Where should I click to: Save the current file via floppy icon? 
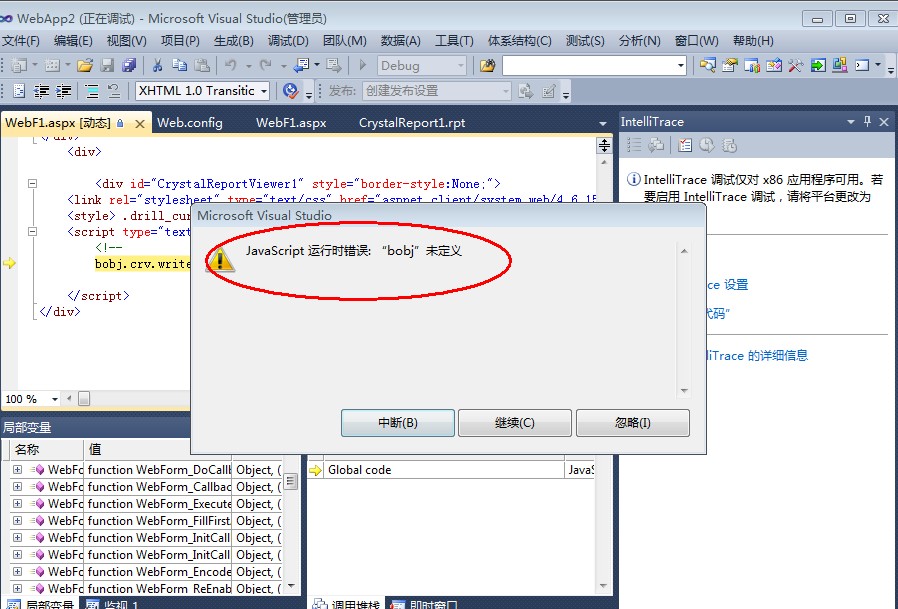click(107, 65)
